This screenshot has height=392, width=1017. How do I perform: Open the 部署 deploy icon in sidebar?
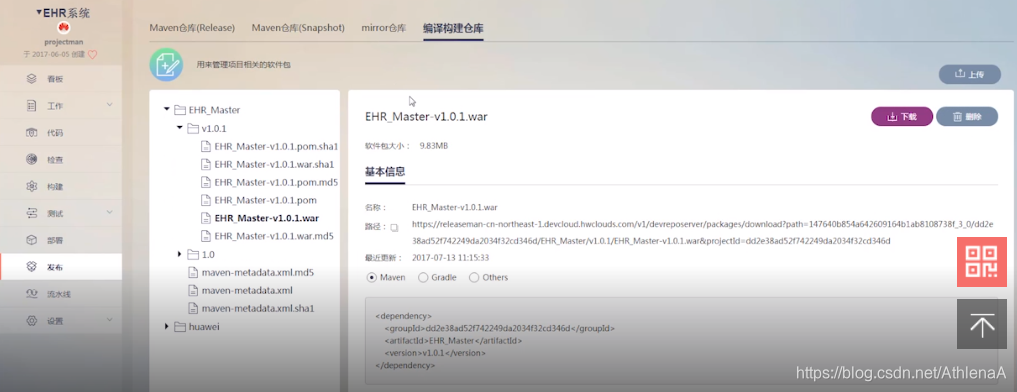32,240
